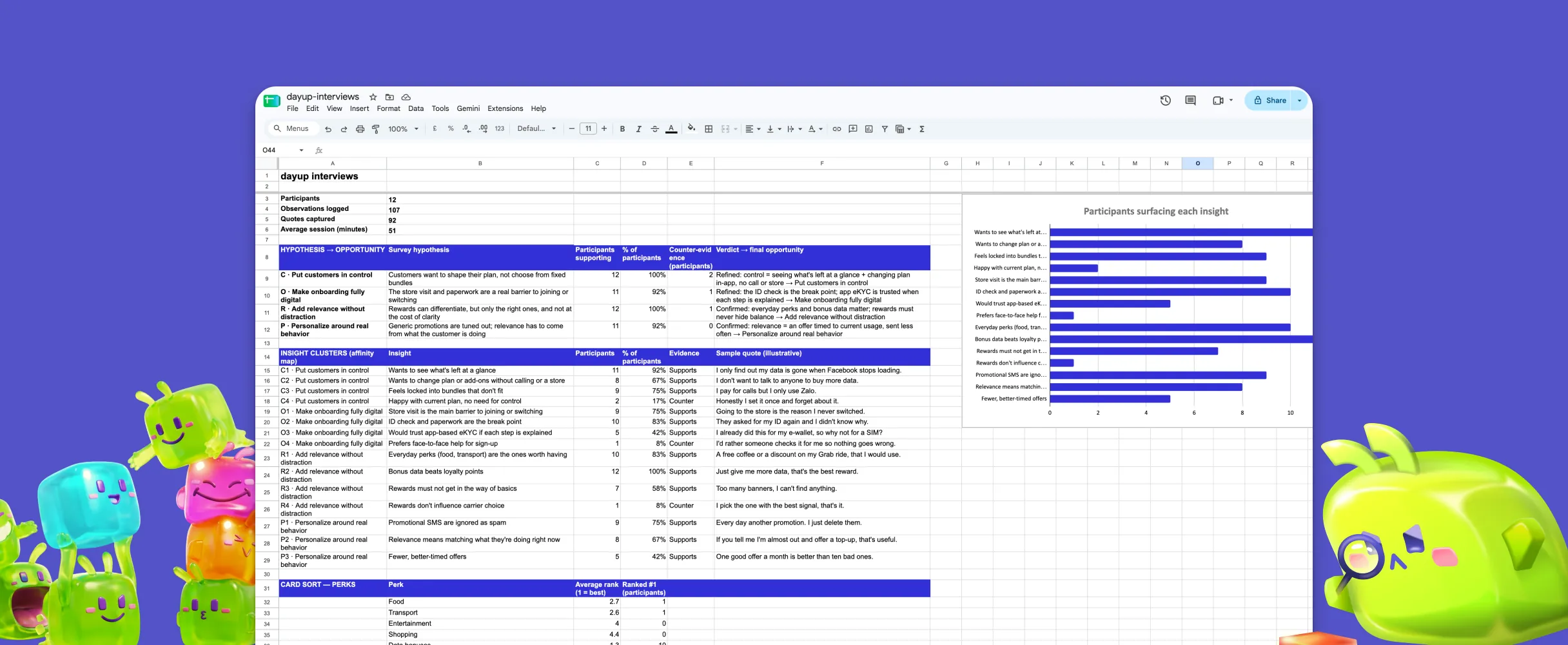Open the Data menu
This screenshot has width=1568, height=645.
pos(416,108)
